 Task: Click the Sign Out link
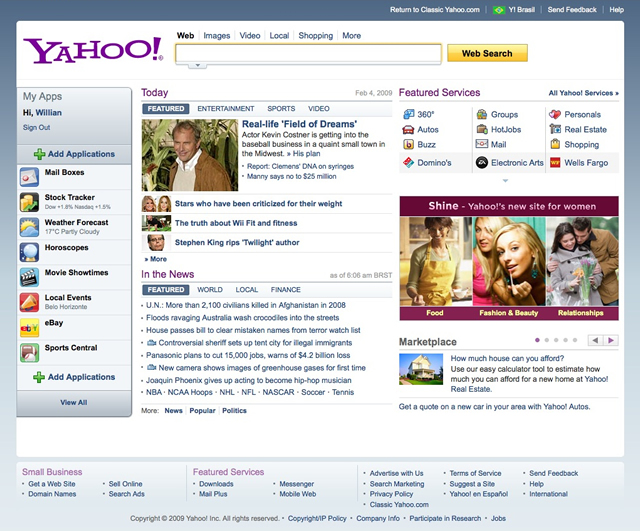[36, 127]
